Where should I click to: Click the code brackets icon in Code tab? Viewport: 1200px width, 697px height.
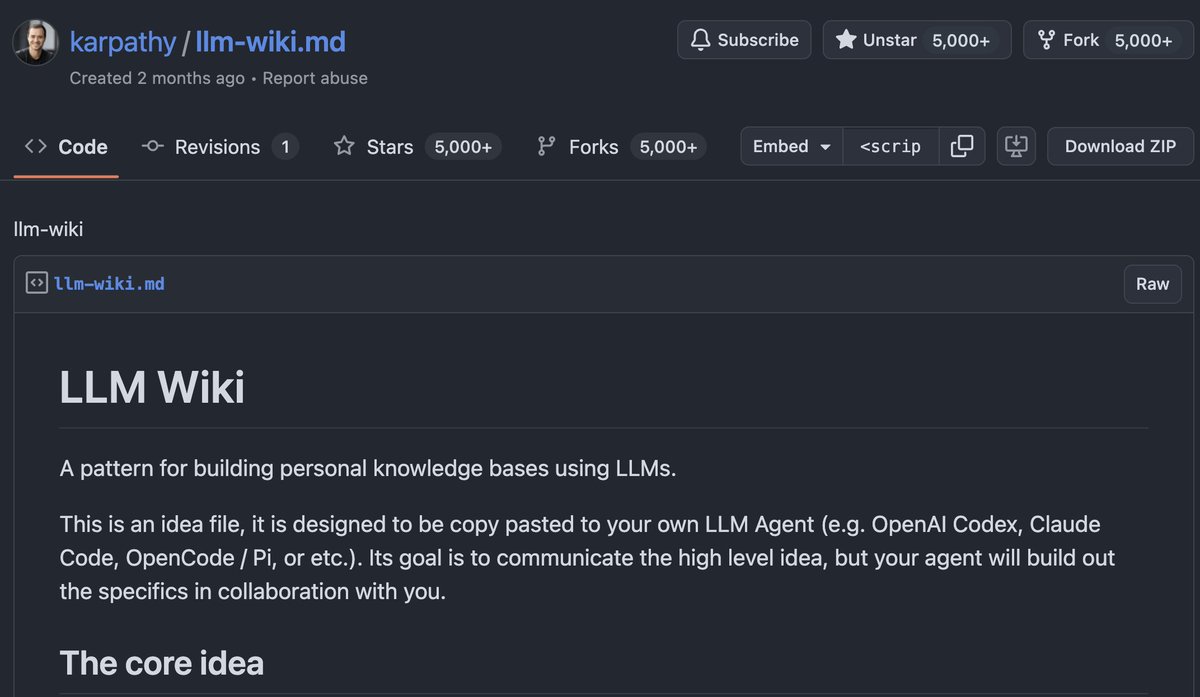(x=36, y=146)
